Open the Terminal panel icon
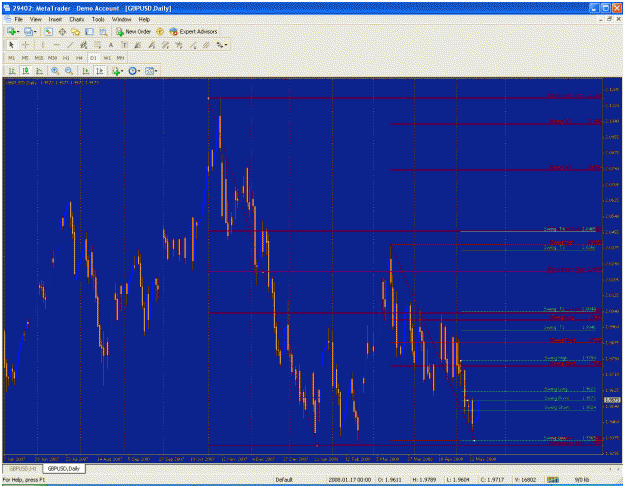 coord(89,31)
